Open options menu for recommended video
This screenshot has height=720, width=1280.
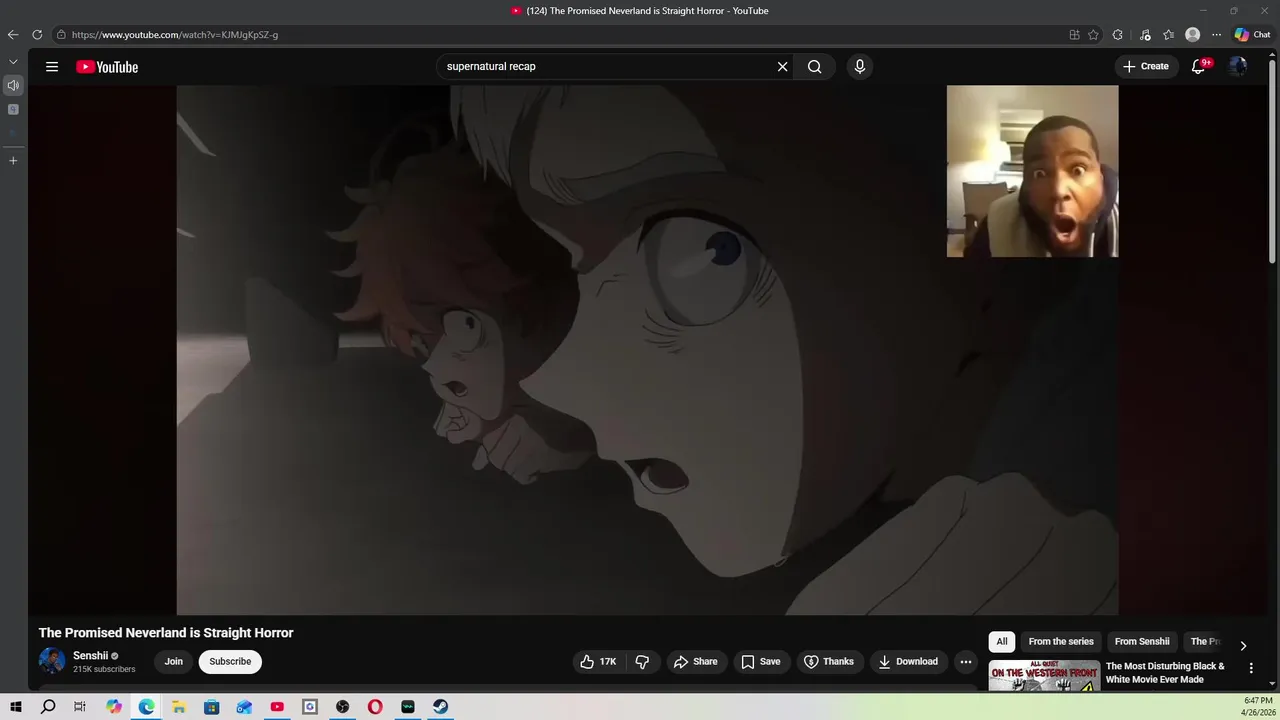1251,668
